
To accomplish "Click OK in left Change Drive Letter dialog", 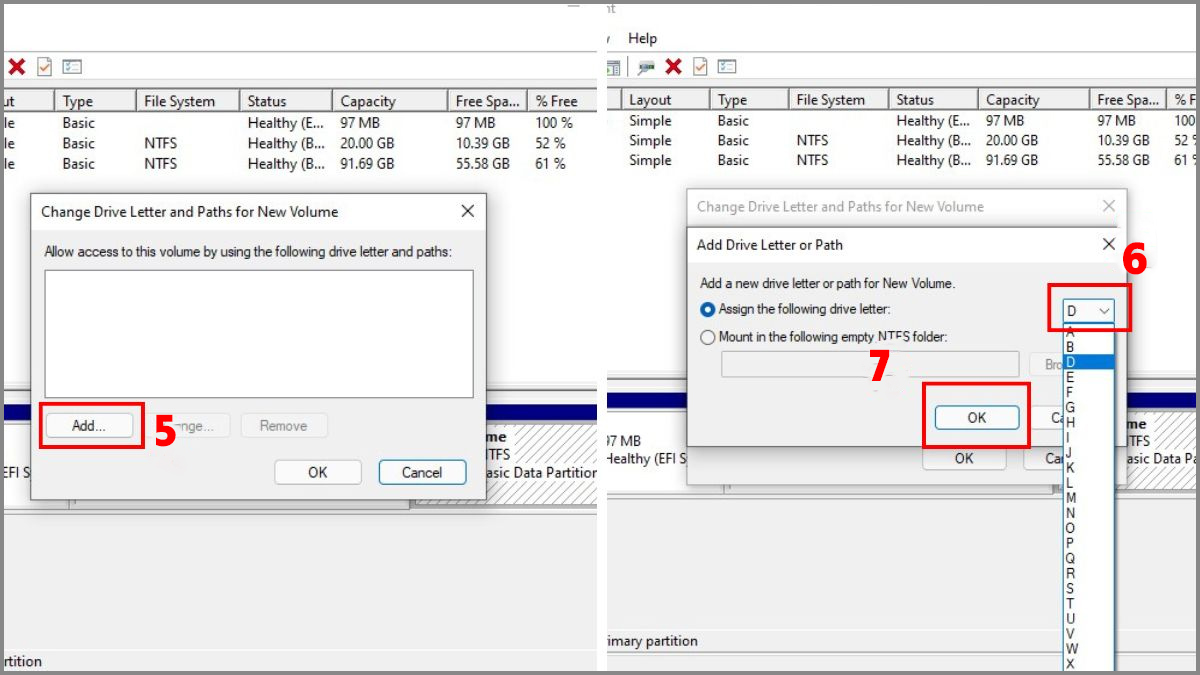I will point(318,472).
